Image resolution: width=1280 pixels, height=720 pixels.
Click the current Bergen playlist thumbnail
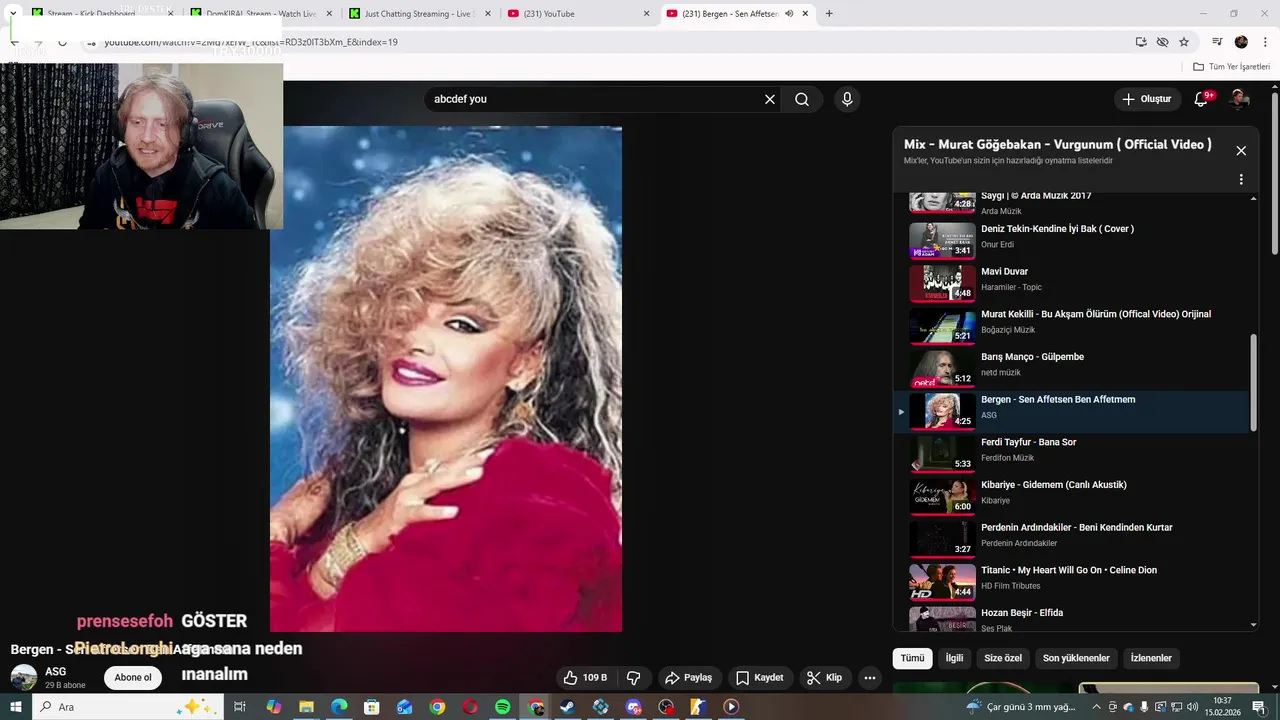tap(942, 411)
